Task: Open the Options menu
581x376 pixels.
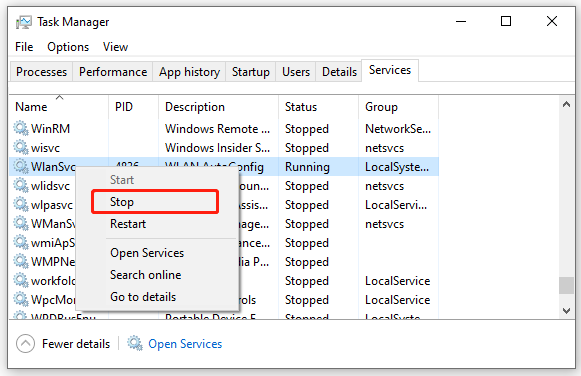Action: click(x=68, y=47)
